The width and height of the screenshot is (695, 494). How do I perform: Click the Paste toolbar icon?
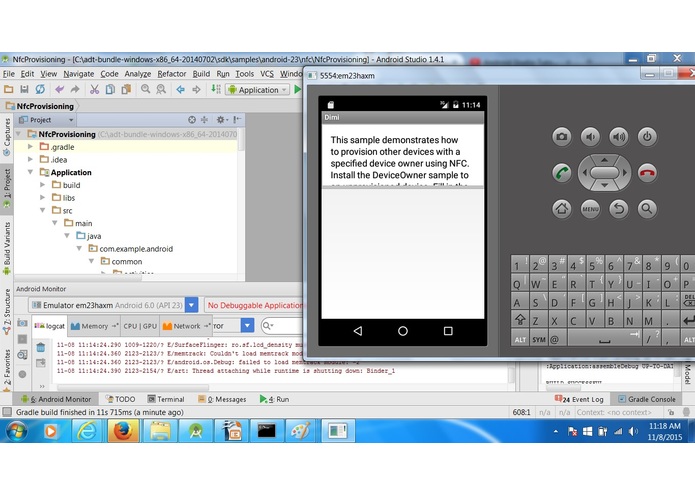126,89
